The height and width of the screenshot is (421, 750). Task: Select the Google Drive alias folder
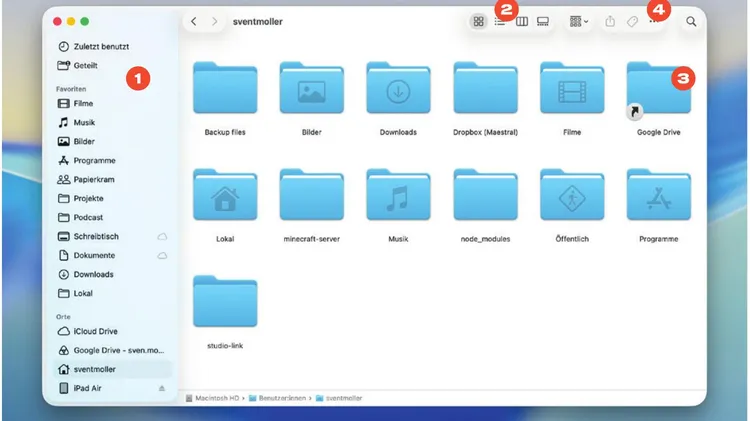(659, 99)
